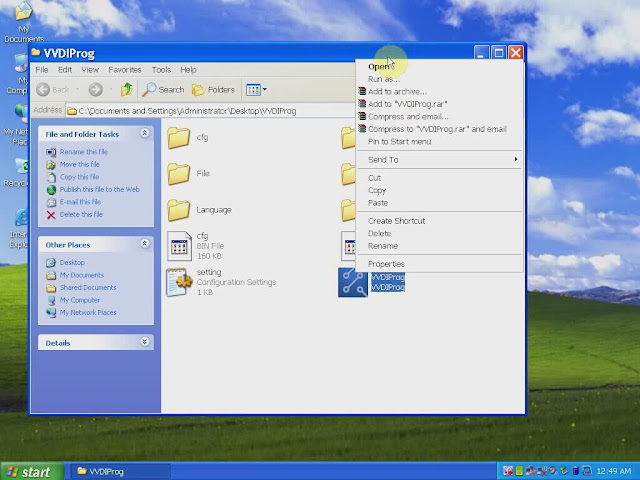Choose Paste in the context menu
This screenshot has width=640, height=480.
[440, 203]
